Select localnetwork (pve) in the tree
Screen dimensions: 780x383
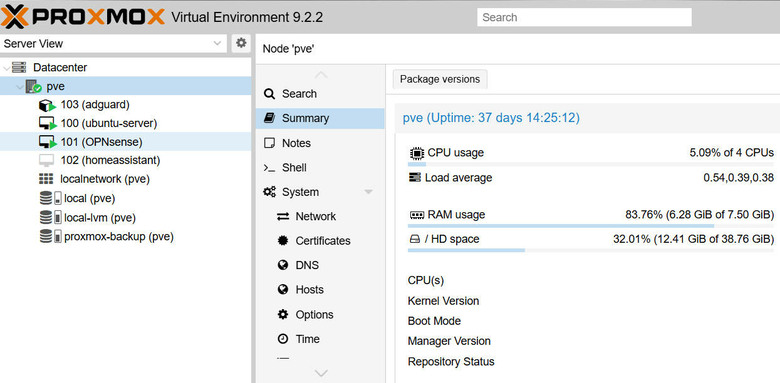coord(125,179)
